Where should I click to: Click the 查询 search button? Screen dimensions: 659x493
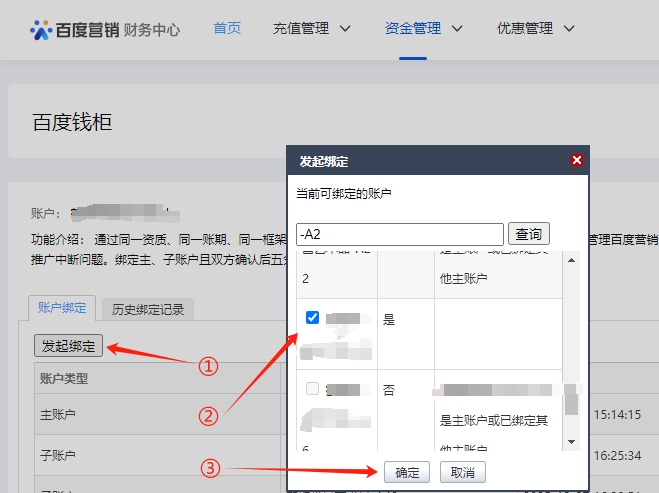[x=528, y=234]
